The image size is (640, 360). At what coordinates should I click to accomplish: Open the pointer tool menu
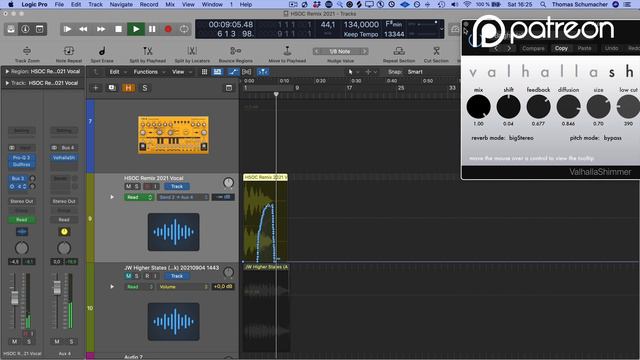353,72
